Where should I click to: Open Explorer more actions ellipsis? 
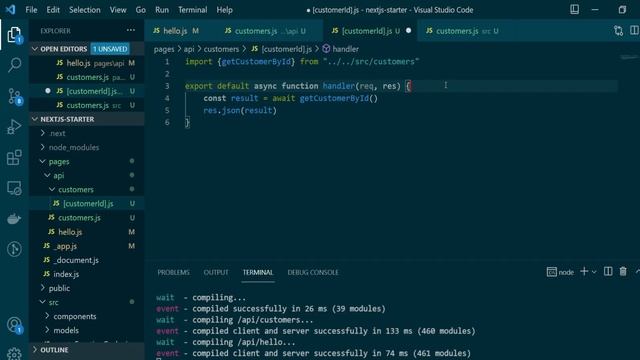[x=131, y=30]
